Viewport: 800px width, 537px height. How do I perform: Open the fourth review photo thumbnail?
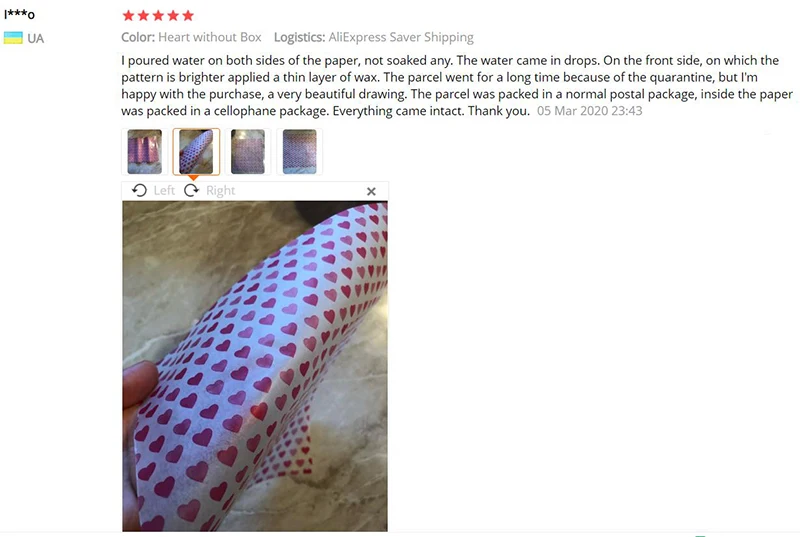point(299,151)
